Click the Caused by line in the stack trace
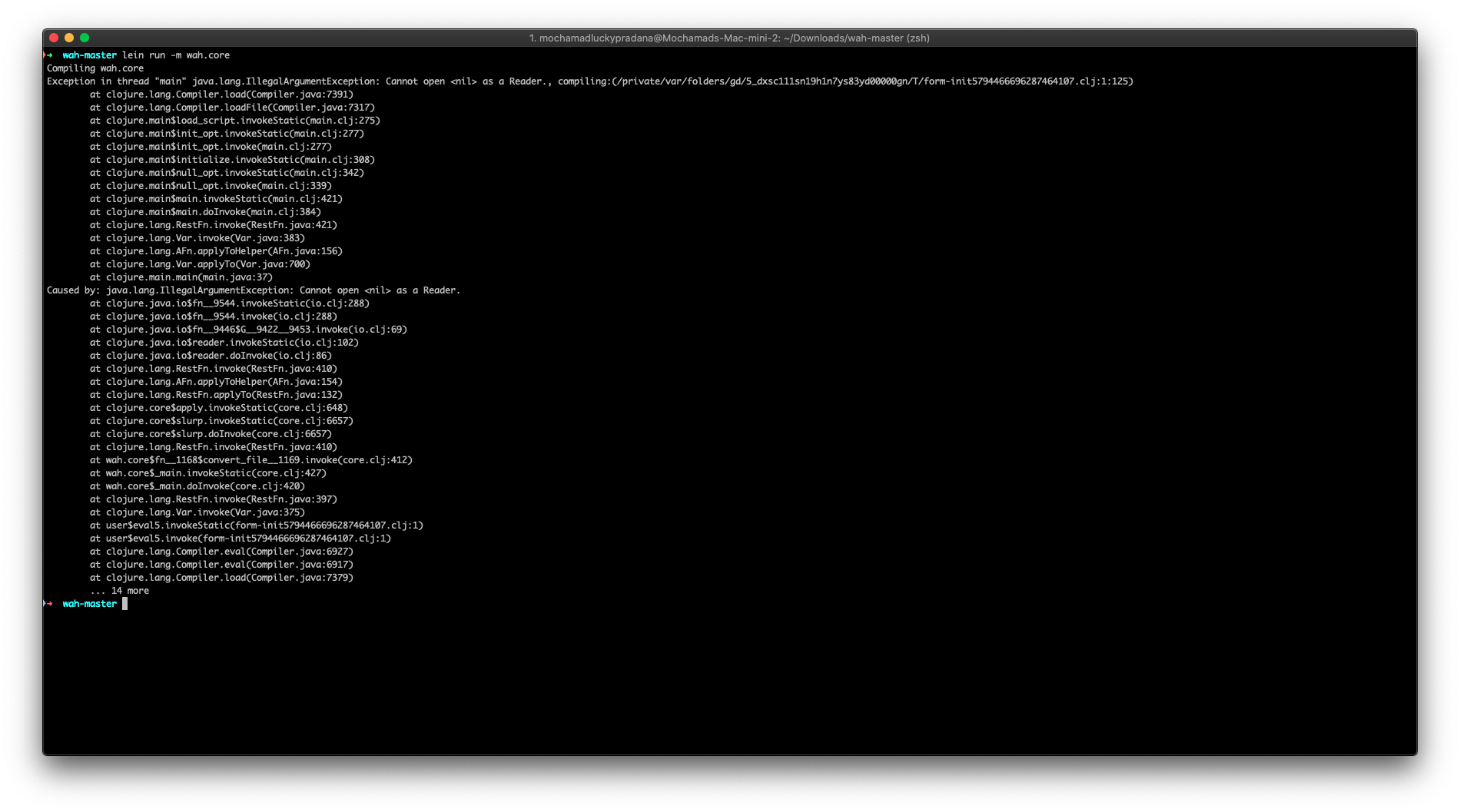 click(x=254, y=290)
